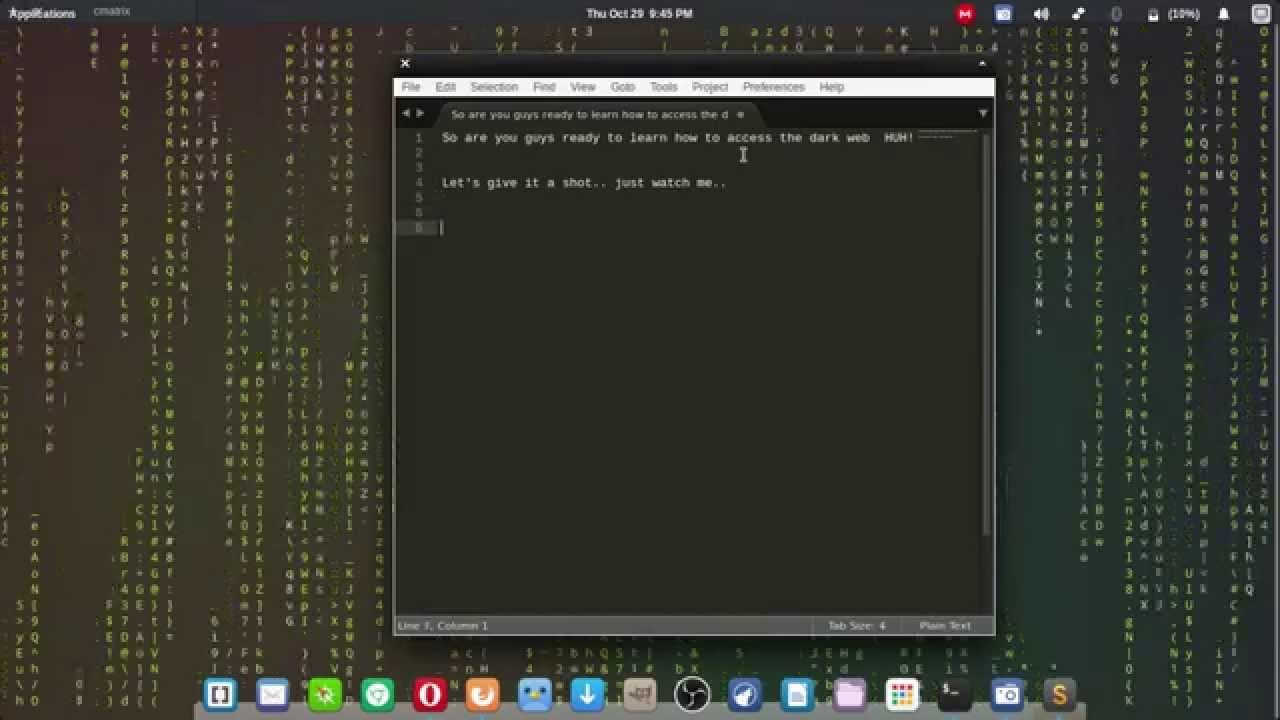Open the Preferences menu
Image resolution: width=1280 pixels, height=720 pixels.
772,87
